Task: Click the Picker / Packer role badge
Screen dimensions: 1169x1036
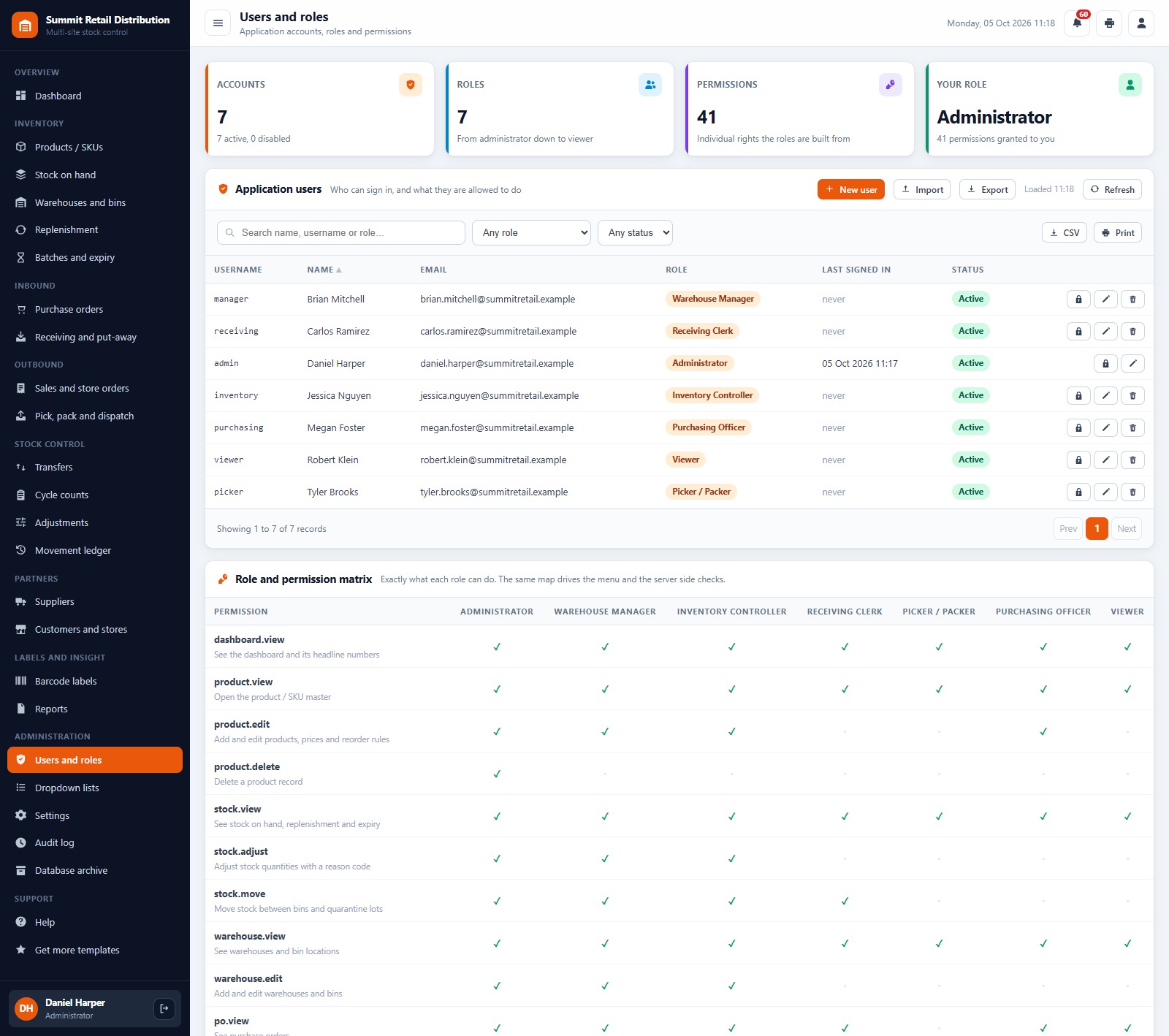Action: 701,492
